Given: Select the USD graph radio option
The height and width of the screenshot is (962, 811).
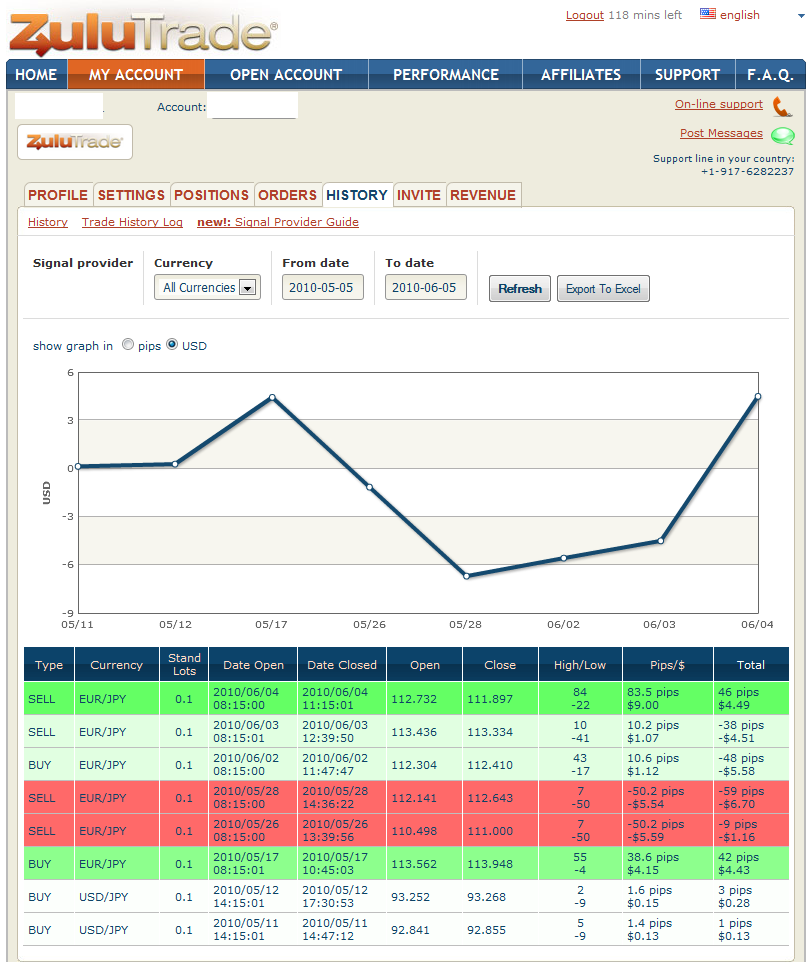Looking at the screenshot, I should tap(172, 344).
